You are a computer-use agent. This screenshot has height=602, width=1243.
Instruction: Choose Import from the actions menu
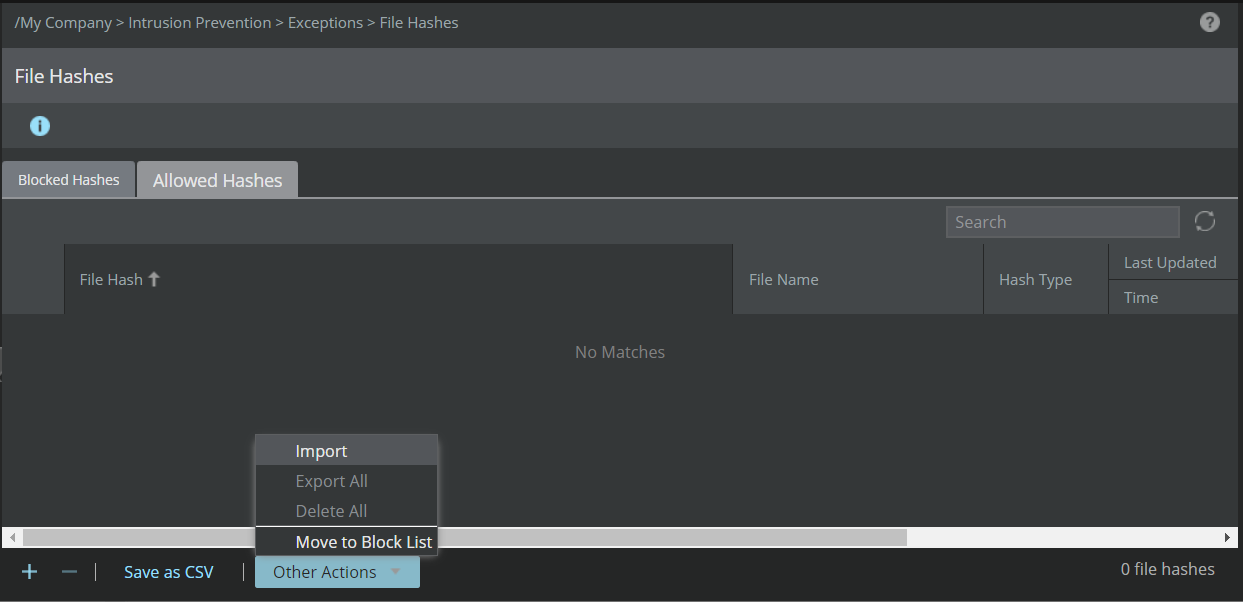346,451
